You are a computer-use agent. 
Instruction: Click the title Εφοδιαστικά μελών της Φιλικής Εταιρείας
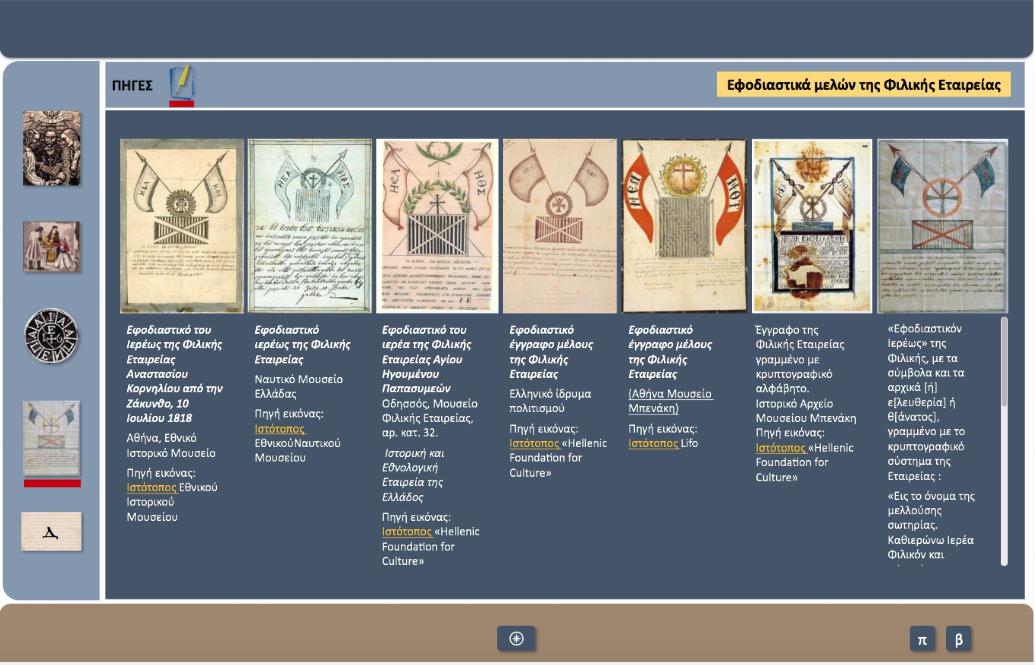tap(863, 85)
